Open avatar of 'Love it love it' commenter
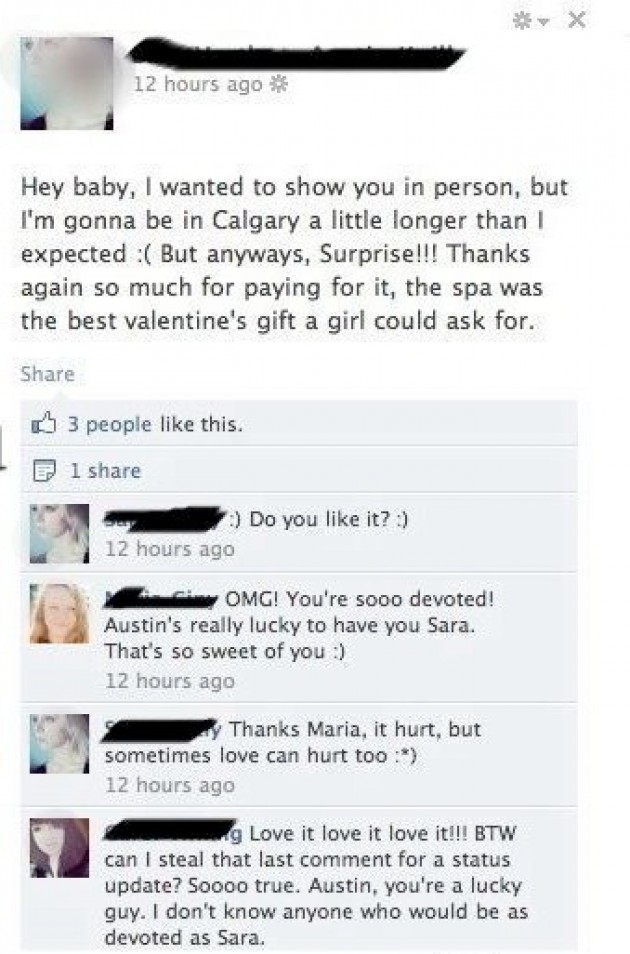630x954 pixels. tap(60, 848)
